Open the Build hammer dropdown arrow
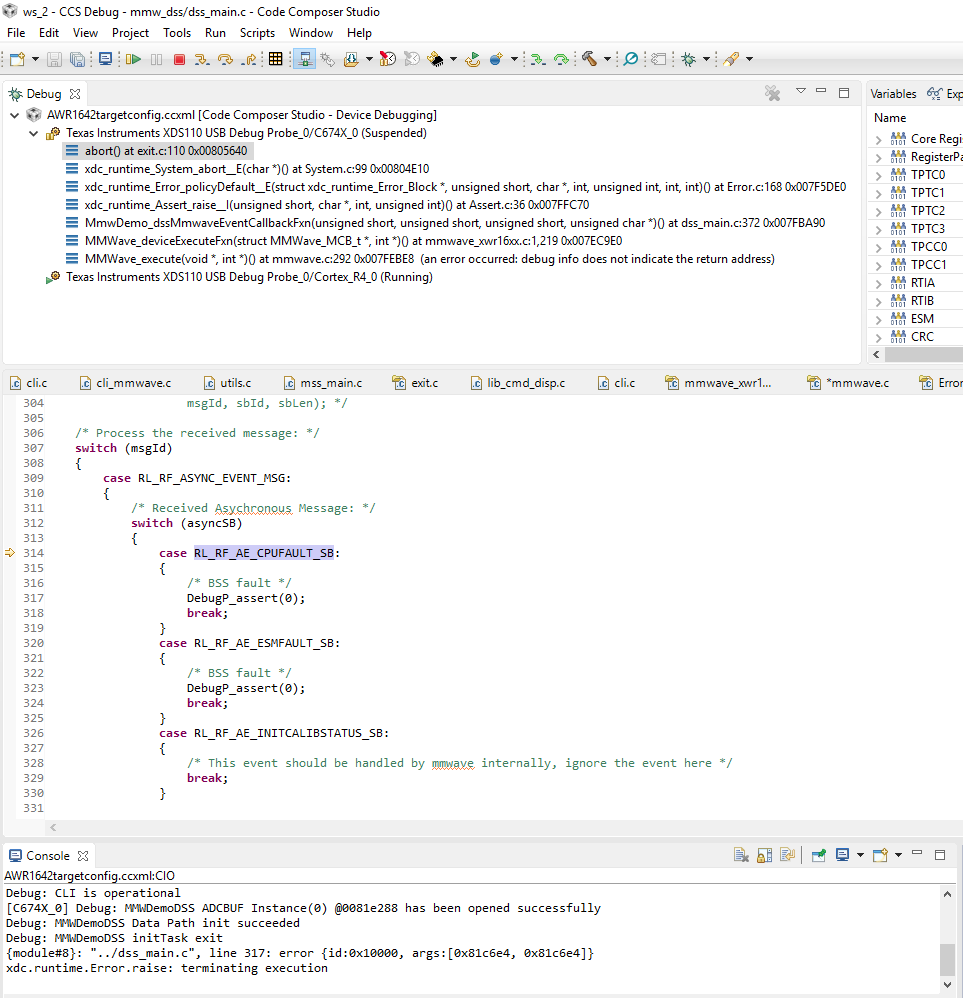This screenshot has width=963, height=998. coord(607,59)
